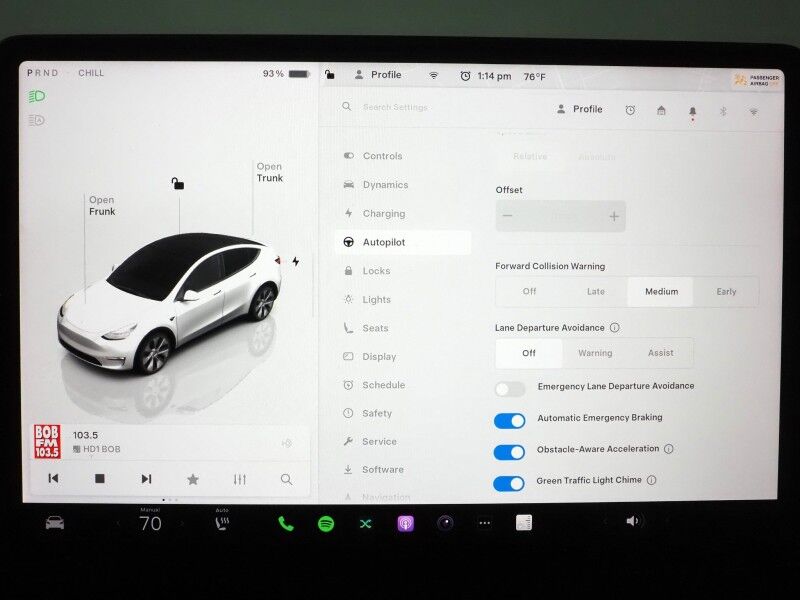800x600 pixels.
Task: Tap Open Trunk on the car view
Action: point(268,172)
